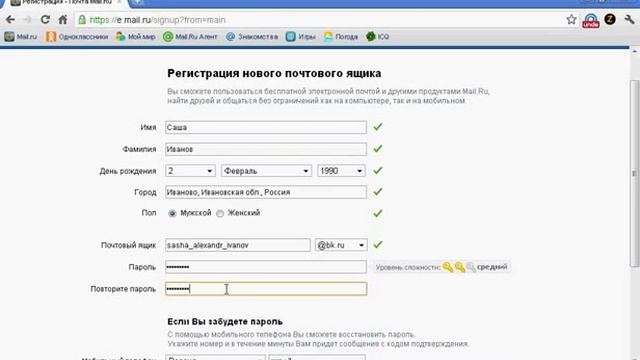The height and width of the screenshot is (360, 640).
Task: Click the green checkmark beside Почтовый ящик
Action: [x=378, y=244]
